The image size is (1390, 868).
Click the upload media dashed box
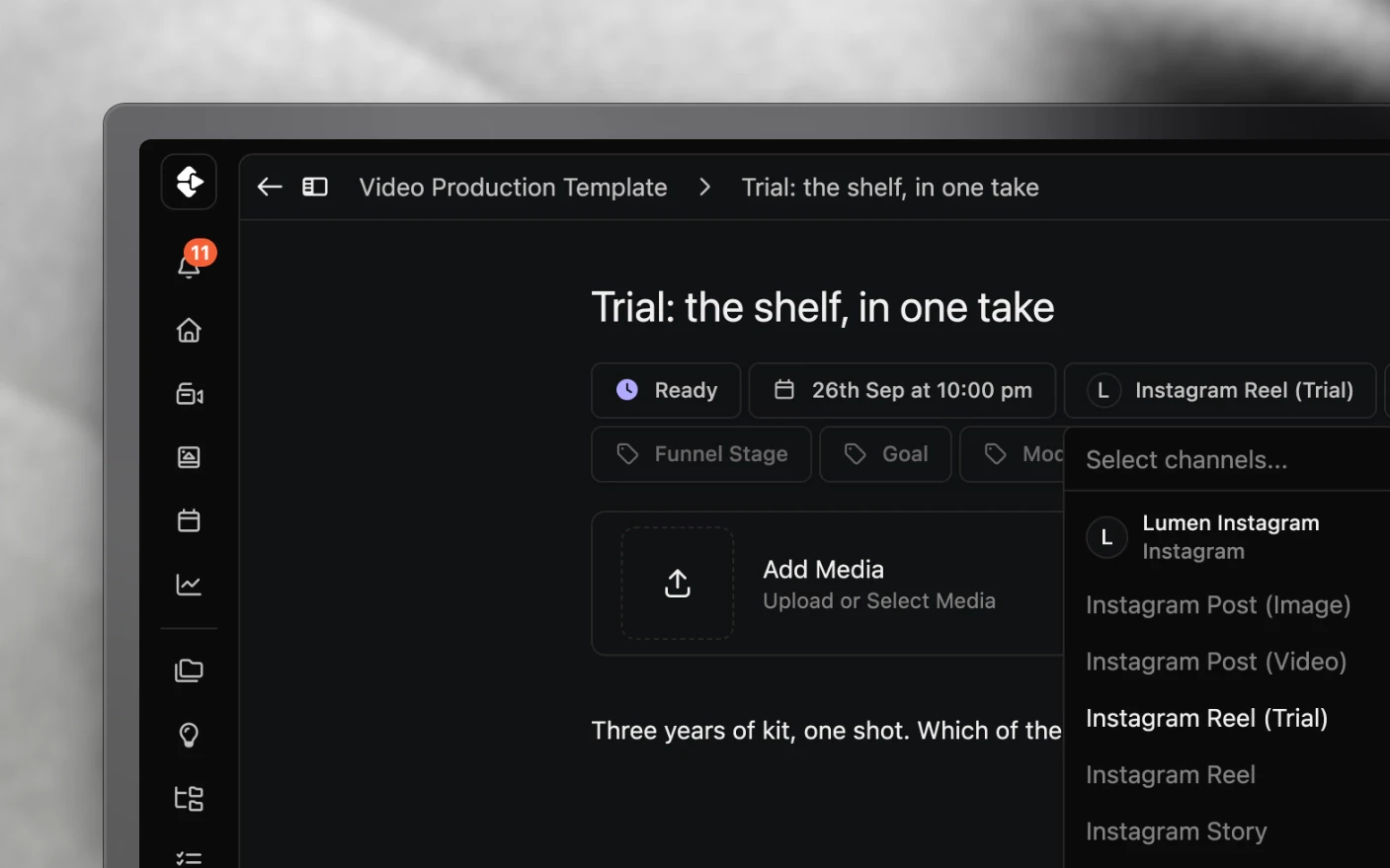click(x=678, y=584)
